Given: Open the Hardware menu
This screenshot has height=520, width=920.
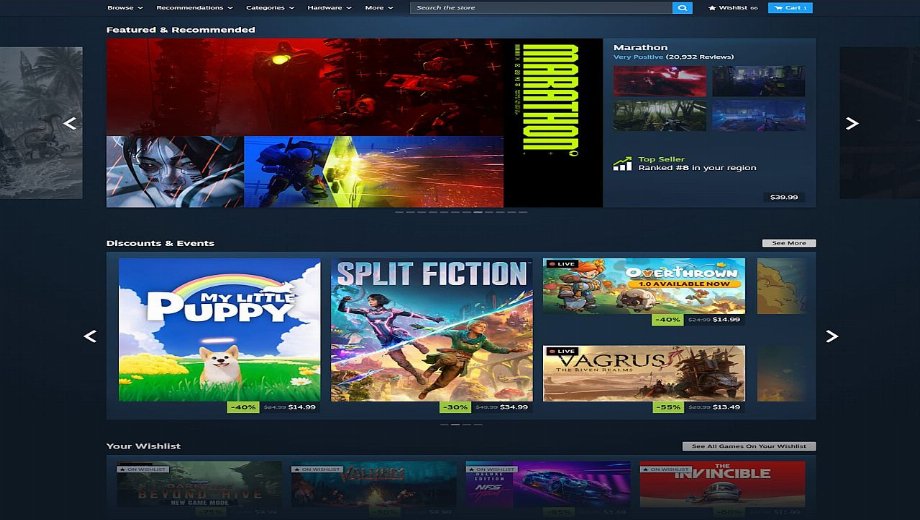Looking at the screenshot, I should 329,8.
